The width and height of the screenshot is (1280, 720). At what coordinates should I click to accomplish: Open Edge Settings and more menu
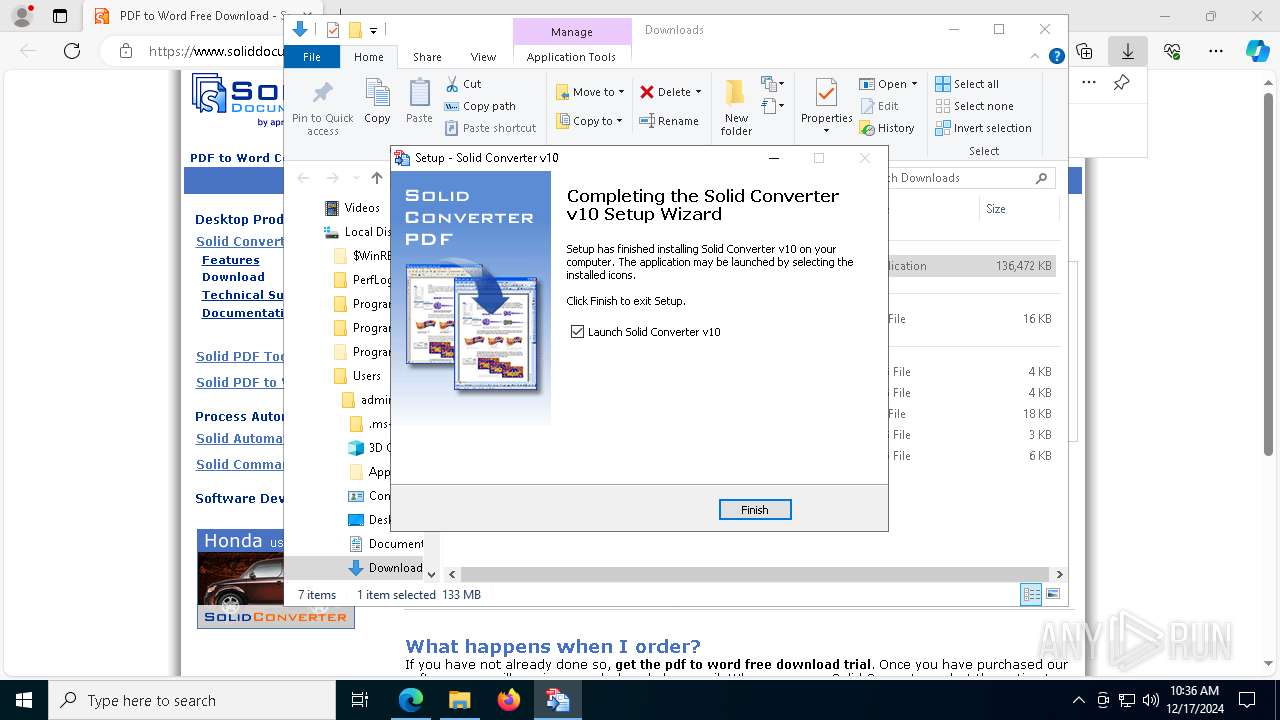tap(1216, 51)
